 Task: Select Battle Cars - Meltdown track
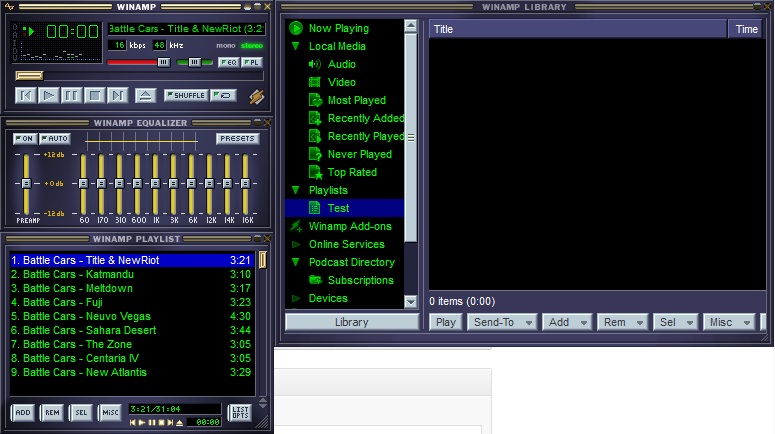point(131,288)
